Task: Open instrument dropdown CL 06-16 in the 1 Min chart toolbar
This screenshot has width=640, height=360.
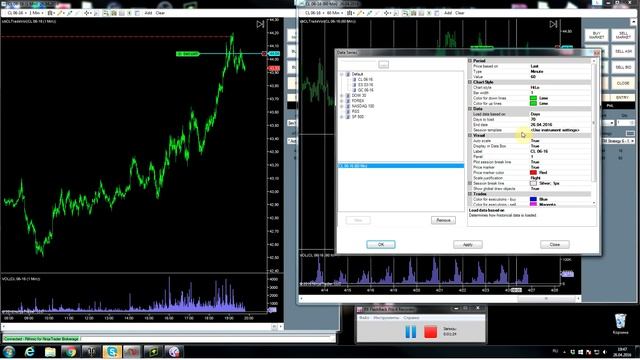Action: pos(17,13)
